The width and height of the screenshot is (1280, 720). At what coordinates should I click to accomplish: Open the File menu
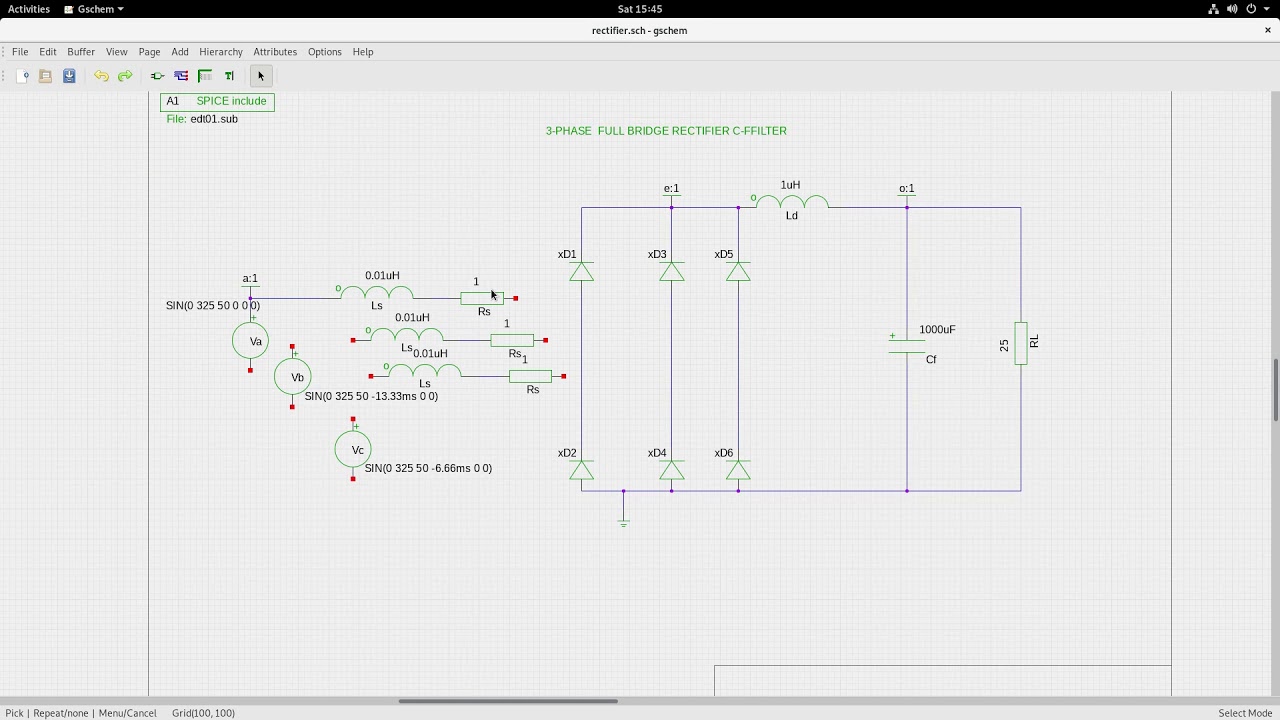tap(20, 52)
